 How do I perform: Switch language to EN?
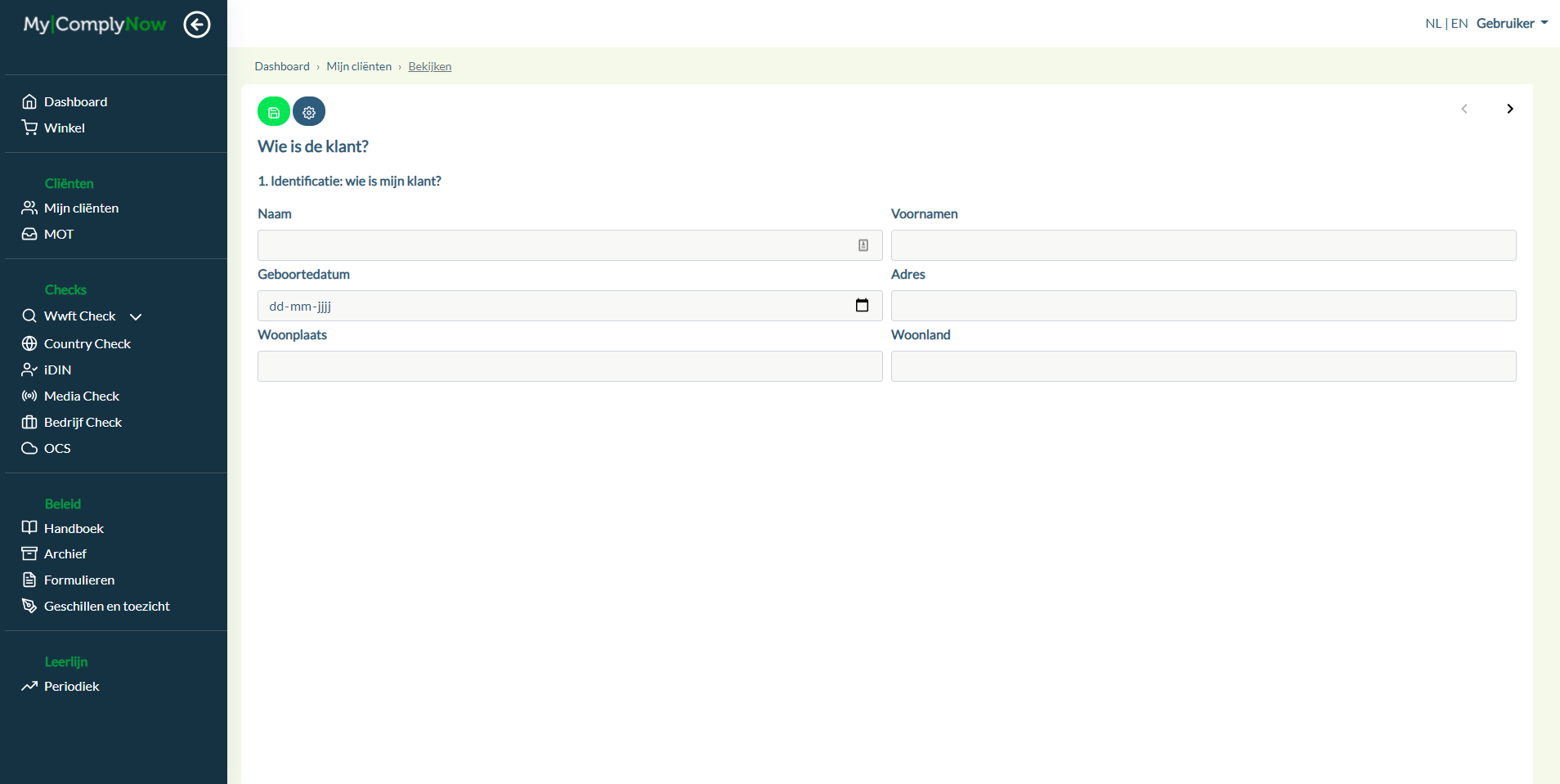click(1459, 23)
